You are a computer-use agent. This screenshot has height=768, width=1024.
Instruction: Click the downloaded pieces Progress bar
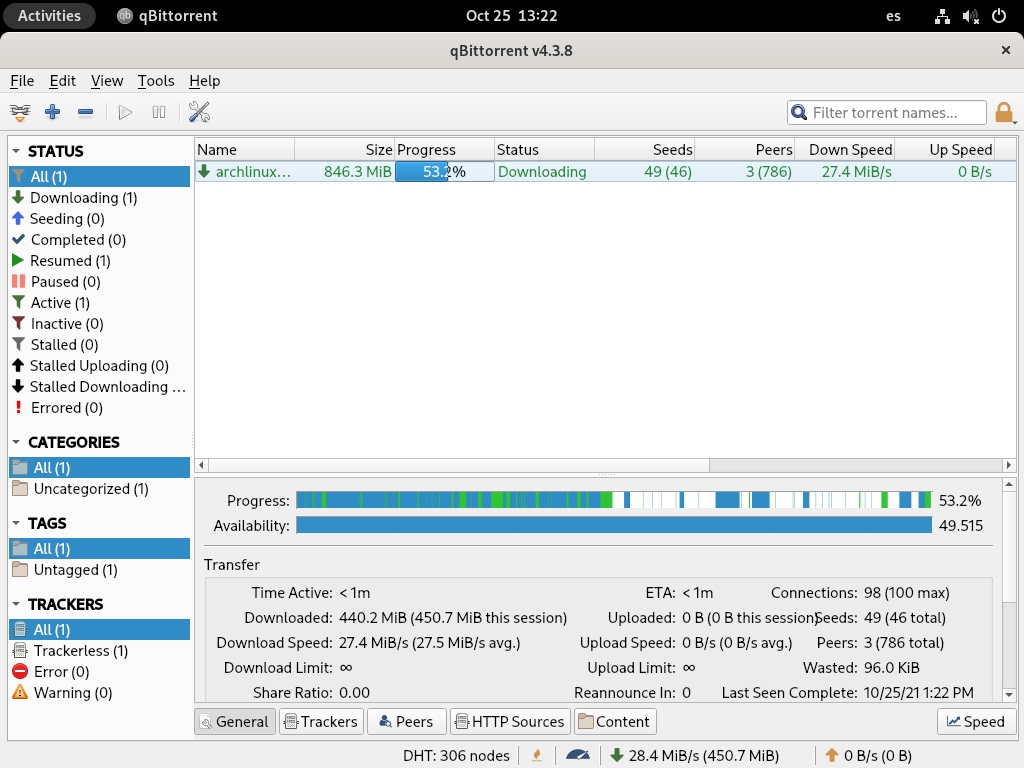point(614,500)
